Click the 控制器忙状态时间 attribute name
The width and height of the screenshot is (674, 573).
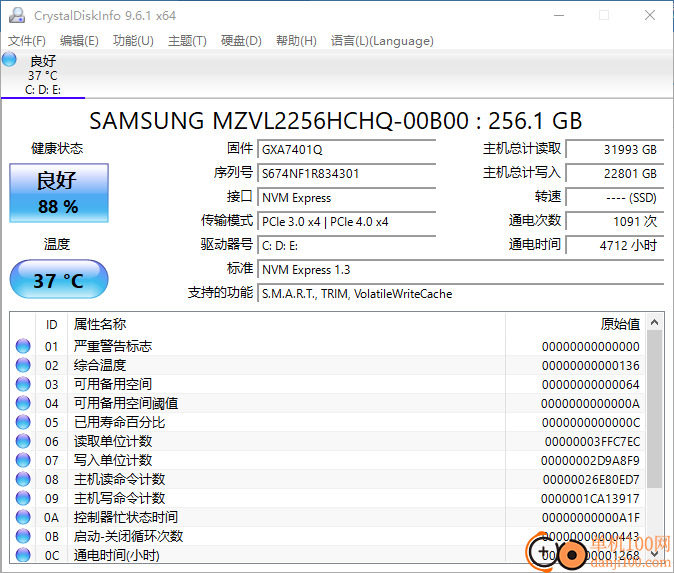click(126, 517)
